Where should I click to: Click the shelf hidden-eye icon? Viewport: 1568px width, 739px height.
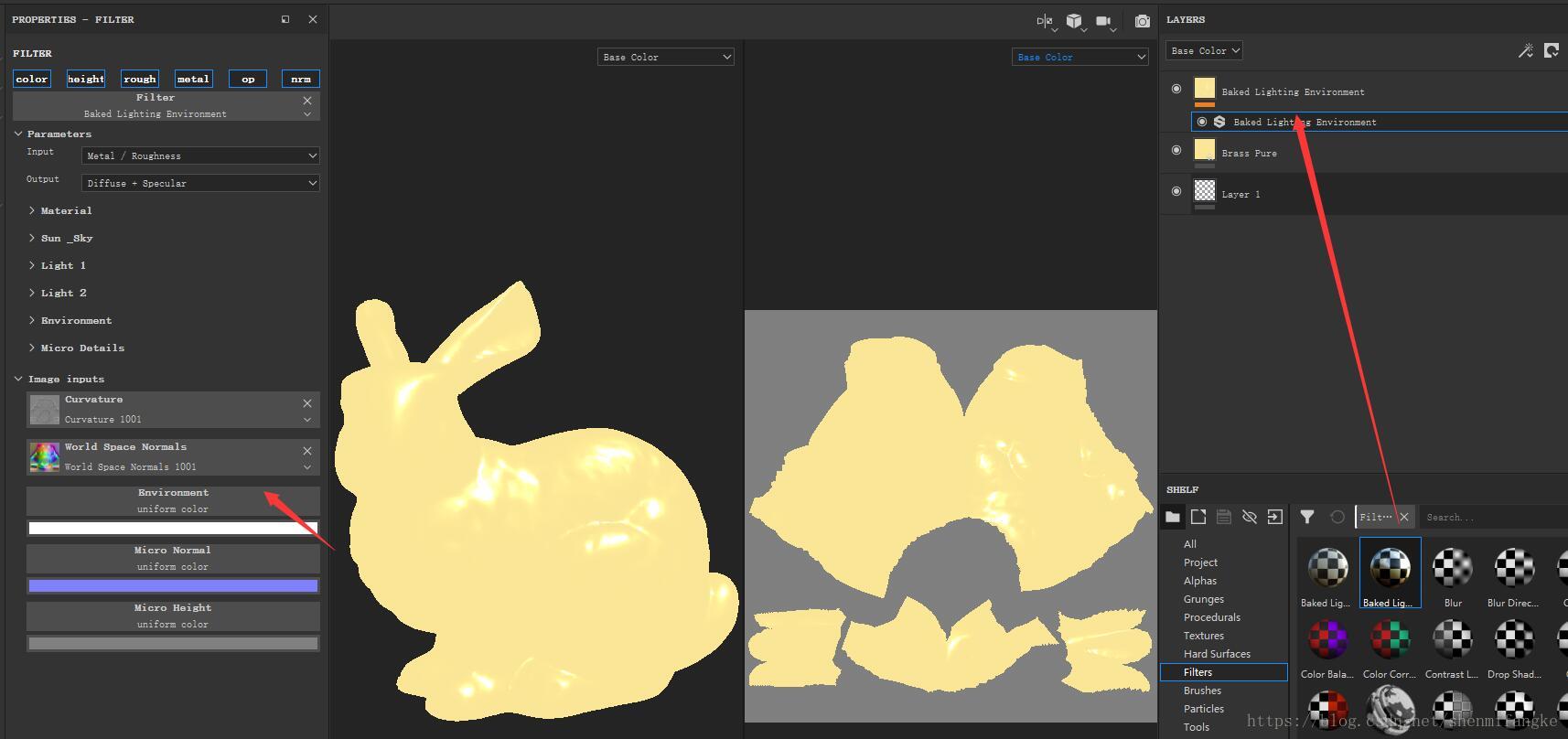1250,517
